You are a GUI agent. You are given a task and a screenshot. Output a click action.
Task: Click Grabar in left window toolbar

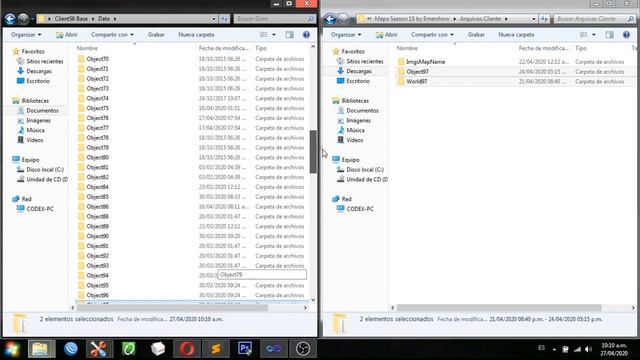tap(156, 35)
